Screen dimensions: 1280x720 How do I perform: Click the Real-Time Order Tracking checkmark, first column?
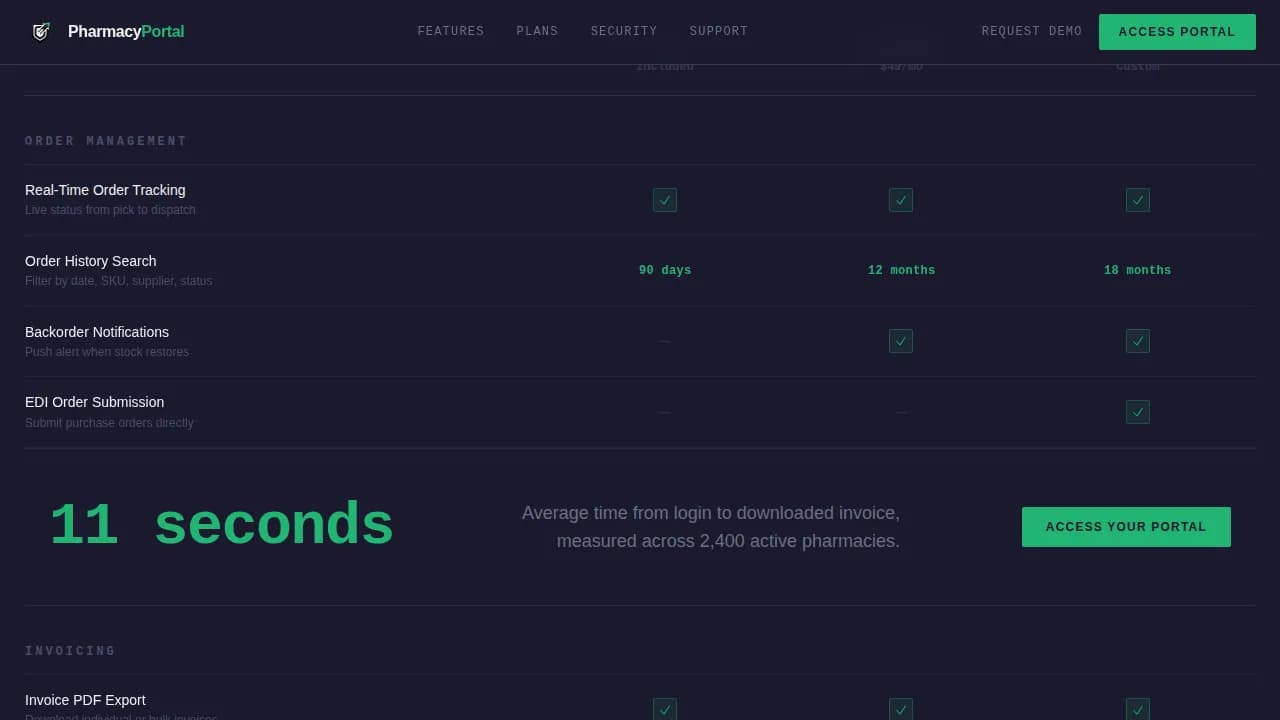pyautogui.click(x=665, y=200)
